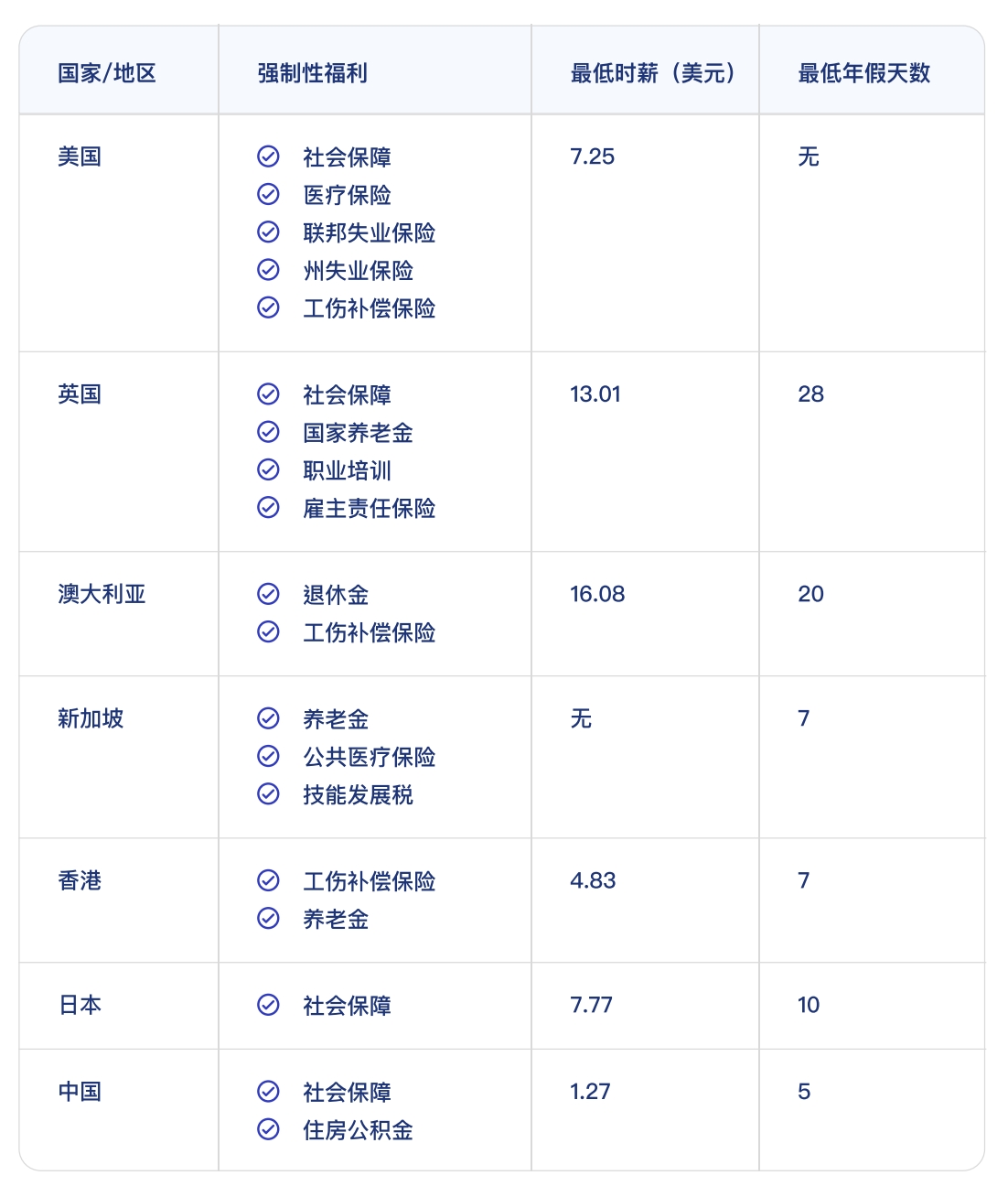Click the 最低时薪（美元）column header

(655, 72)
